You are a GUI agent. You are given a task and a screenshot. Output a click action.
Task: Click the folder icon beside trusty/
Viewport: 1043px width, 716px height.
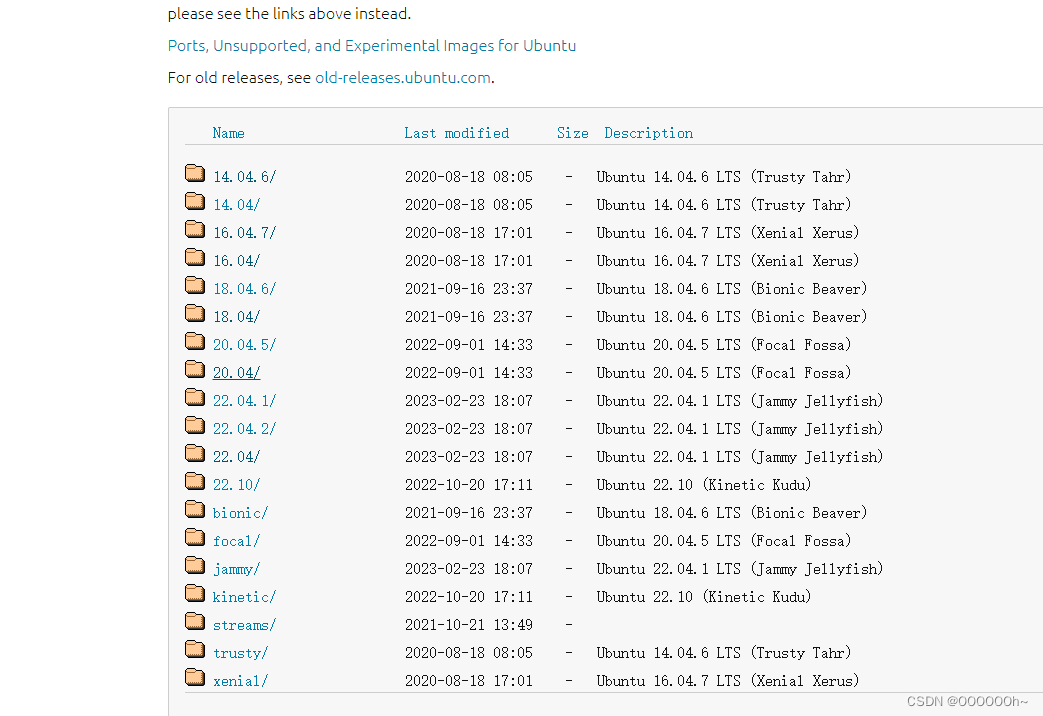[195, 650]
